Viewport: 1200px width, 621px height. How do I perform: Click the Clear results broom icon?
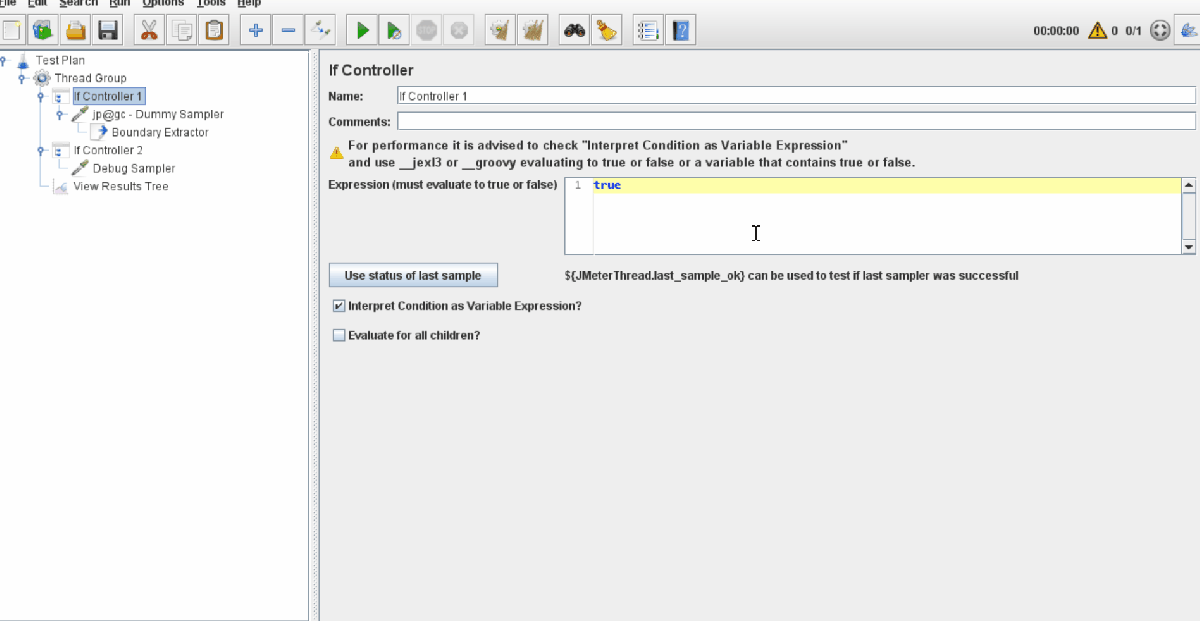pos(500,30)
